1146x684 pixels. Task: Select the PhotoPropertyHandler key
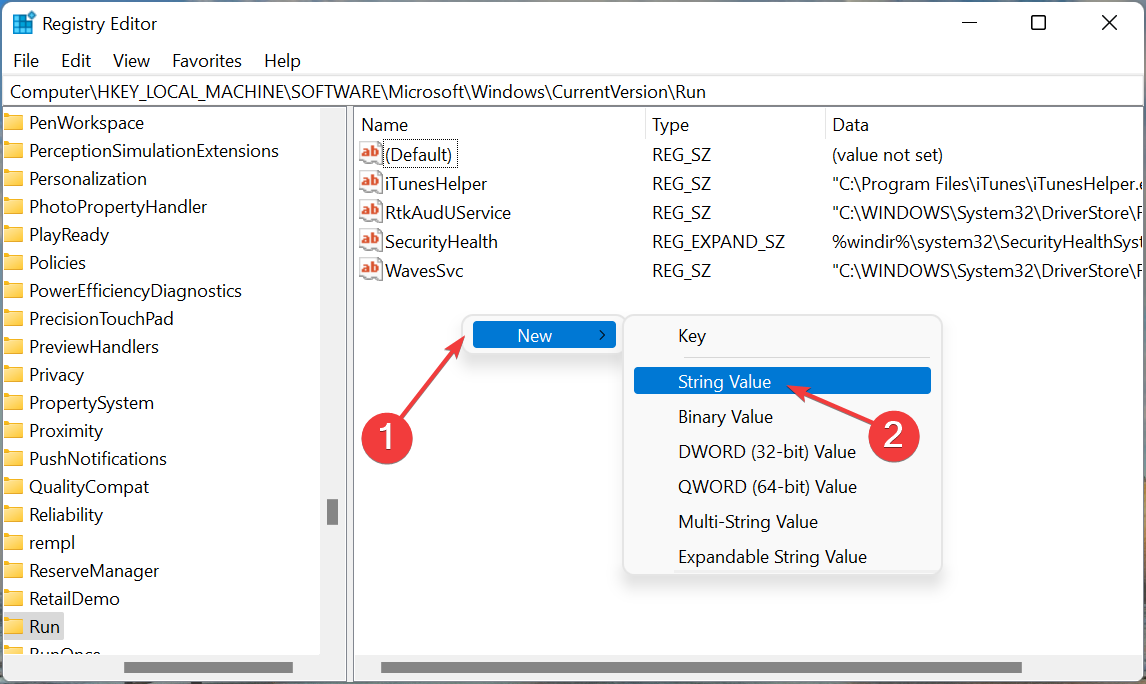tap(118, 207)
